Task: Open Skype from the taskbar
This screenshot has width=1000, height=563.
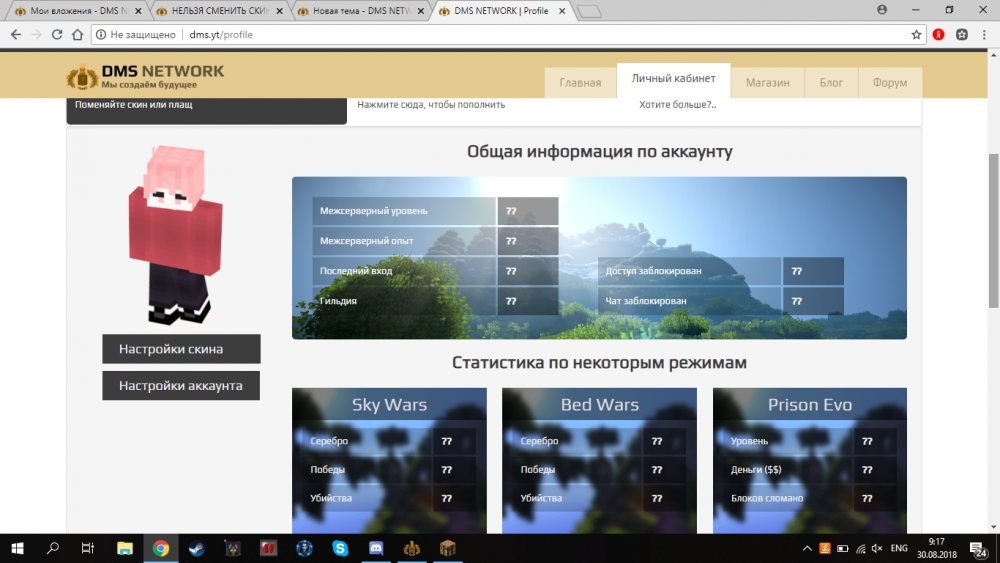Action: (340, 548)
